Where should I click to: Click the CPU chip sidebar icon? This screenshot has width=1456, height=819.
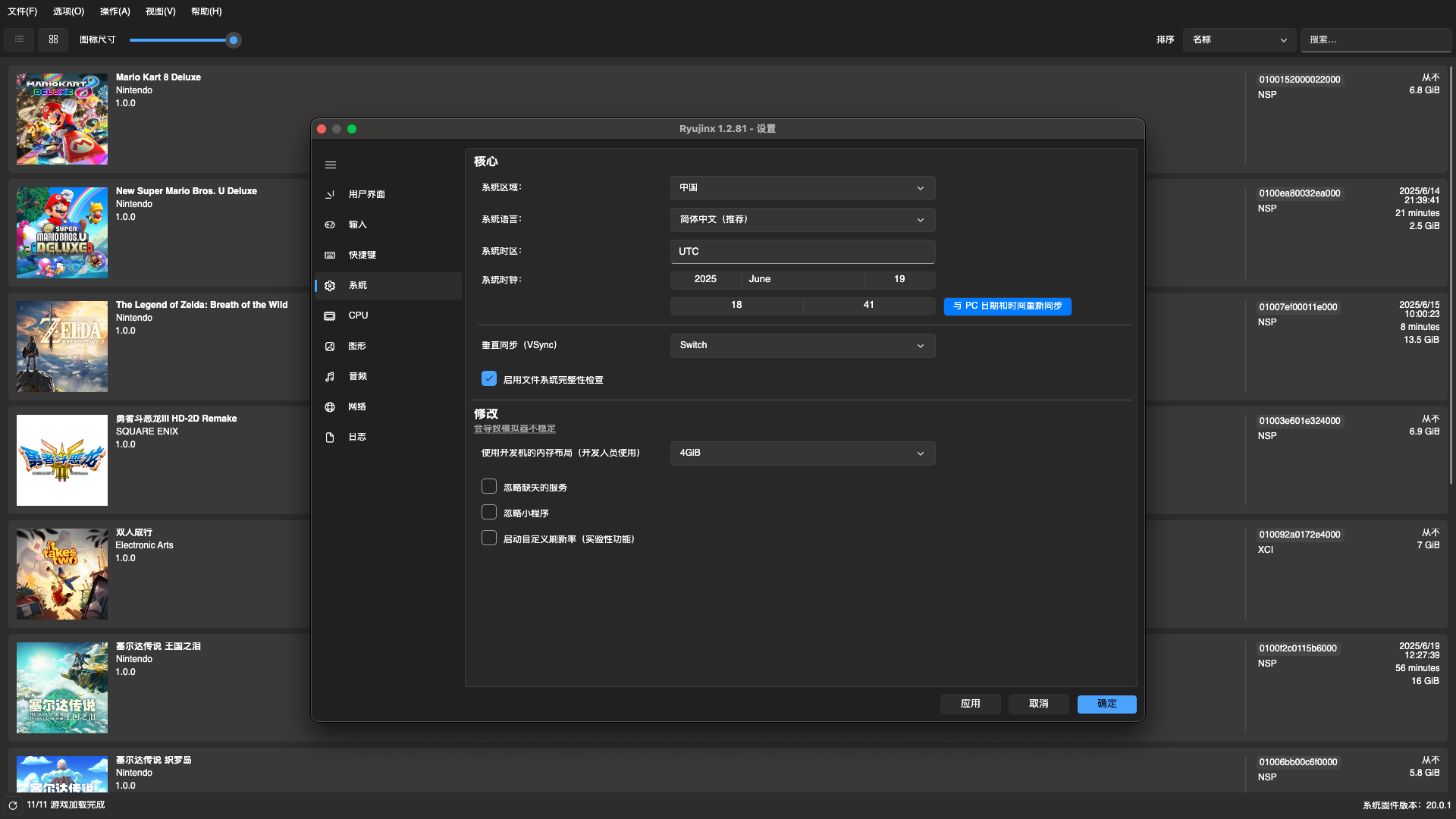point(330,316)
